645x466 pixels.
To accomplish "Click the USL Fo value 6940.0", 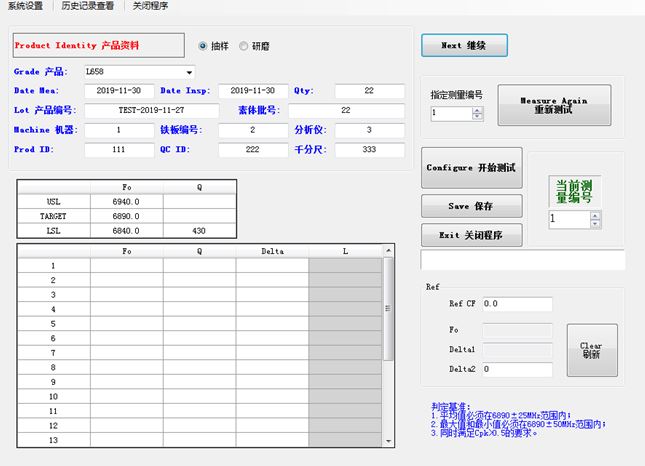I will [126, 202].
